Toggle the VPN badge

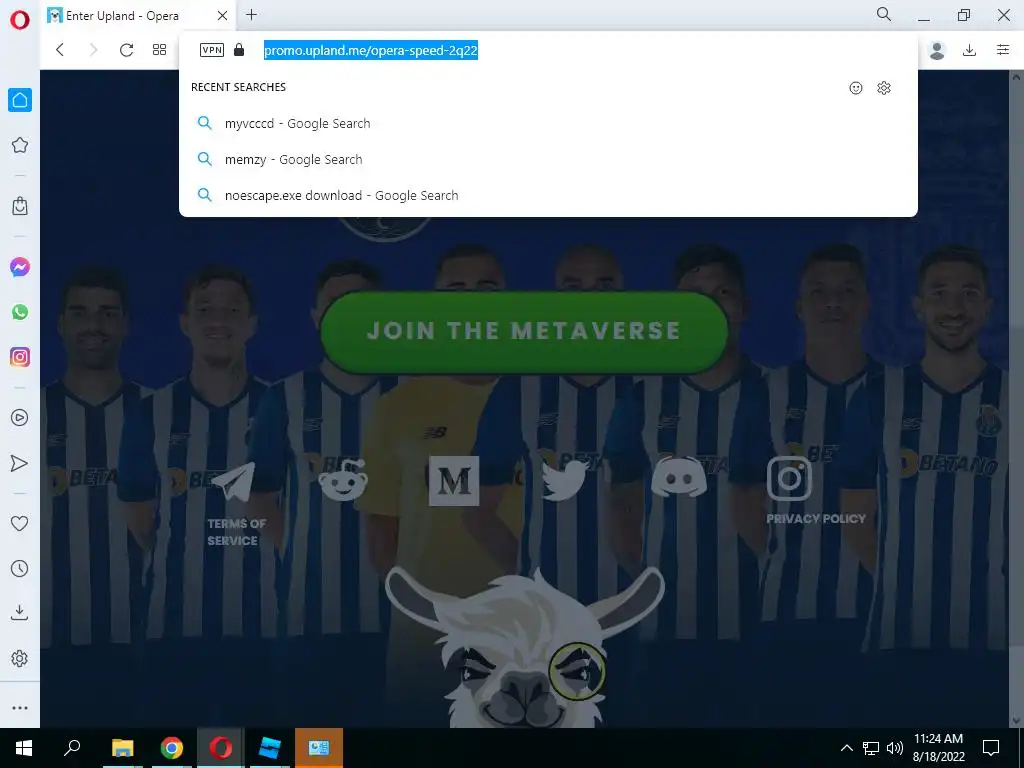[212, 50]
